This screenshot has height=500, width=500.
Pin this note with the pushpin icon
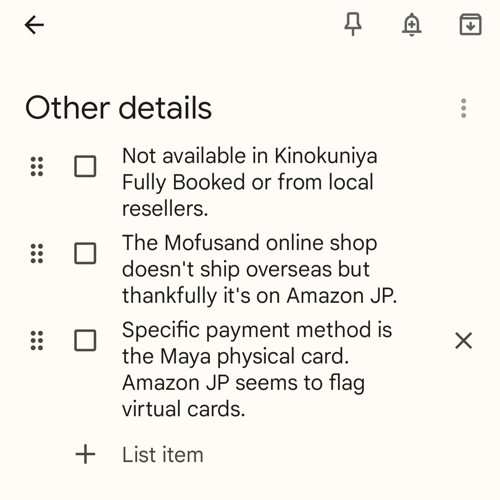pyautogui.click(x=353, y=24)
